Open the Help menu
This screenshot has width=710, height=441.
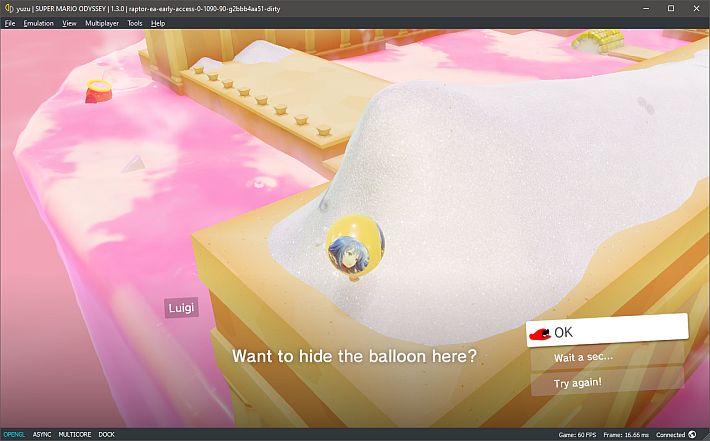point(158,23)
